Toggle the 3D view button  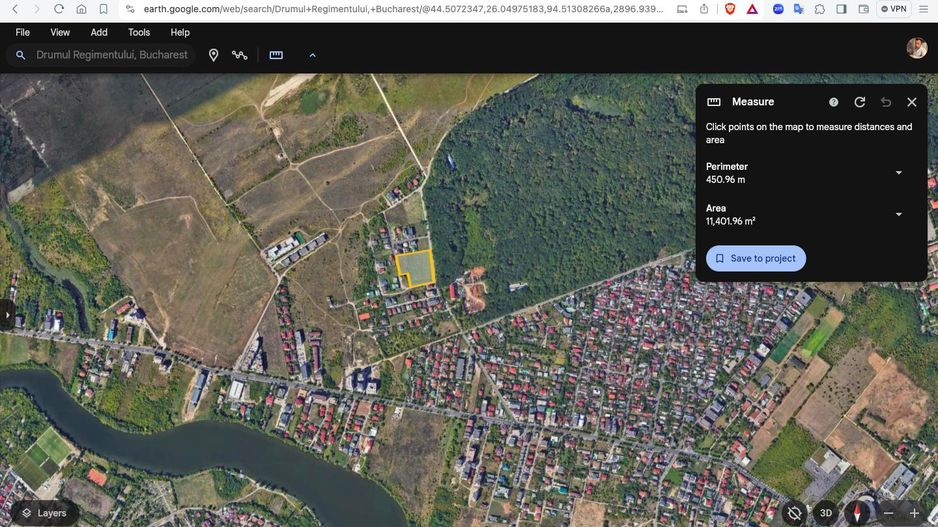tap(826, 513)
